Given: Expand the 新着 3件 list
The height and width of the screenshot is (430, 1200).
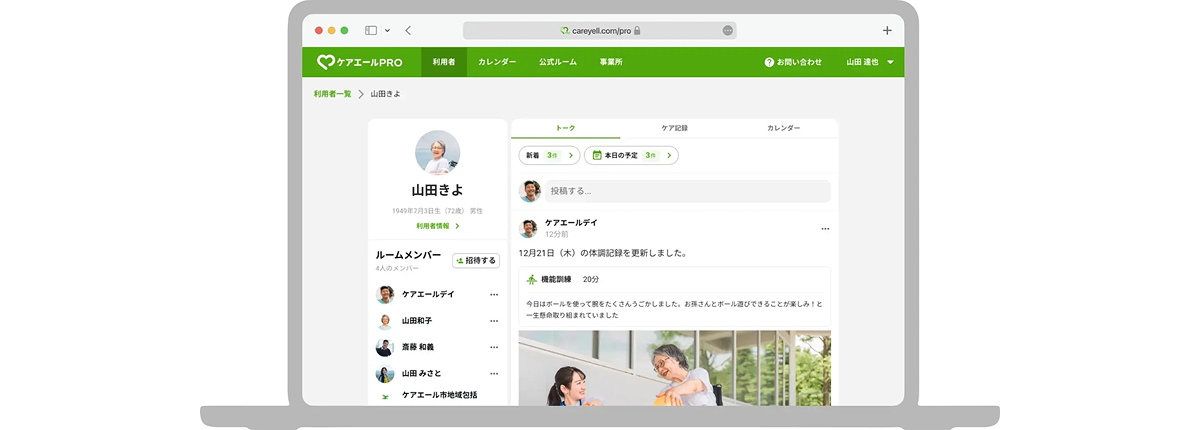Looking at the screenshot, I should point(549,156).
